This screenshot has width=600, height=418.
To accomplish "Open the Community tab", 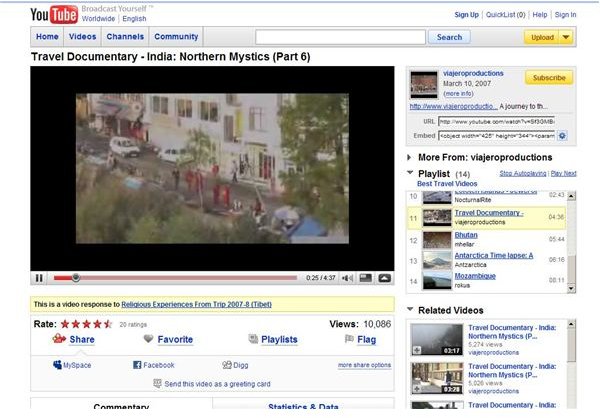I will click(x=176, y=37).
